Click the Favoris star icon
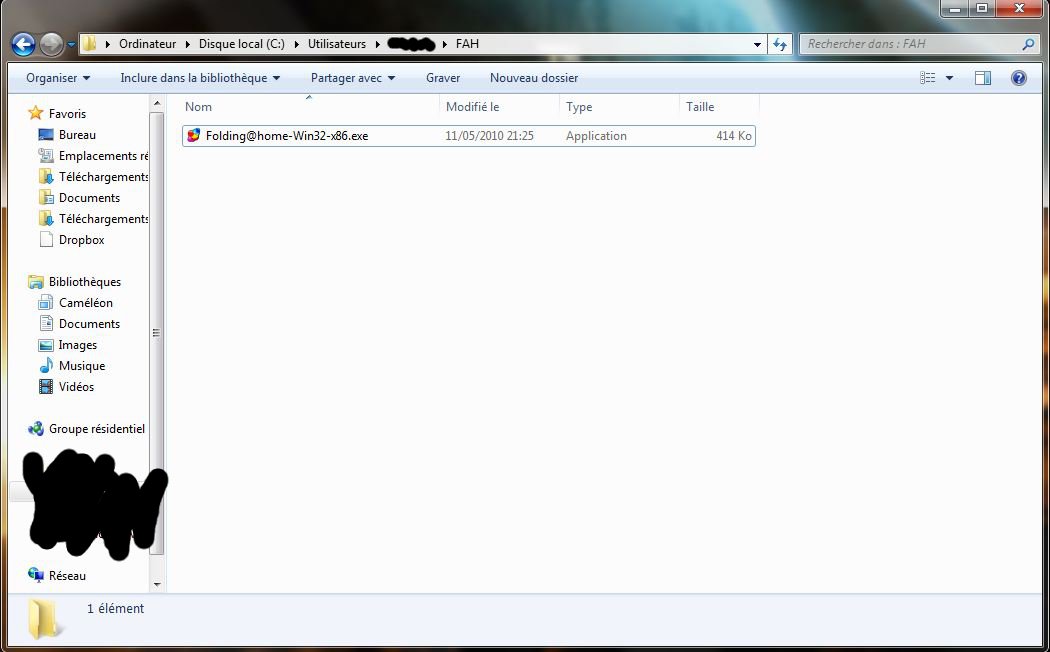Screen dimensions: 1050x652 coord(35,113)
